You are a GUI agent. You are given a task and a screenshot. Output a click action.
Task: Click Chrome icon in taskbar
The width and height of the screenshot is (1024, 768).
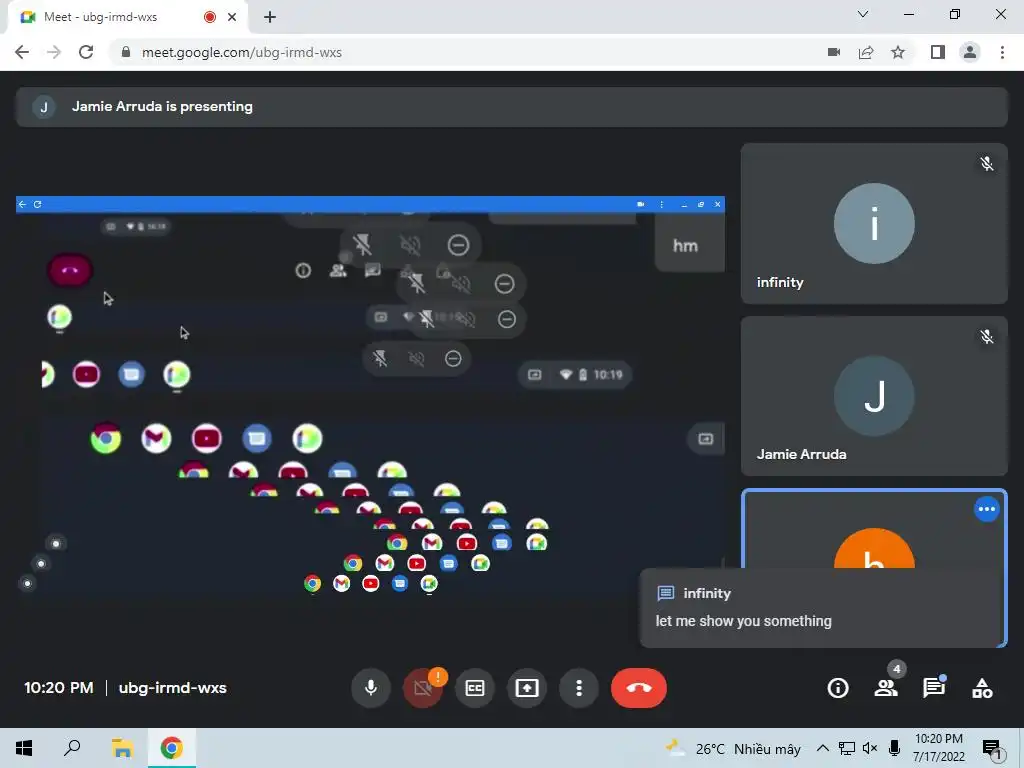coord(171,748)
